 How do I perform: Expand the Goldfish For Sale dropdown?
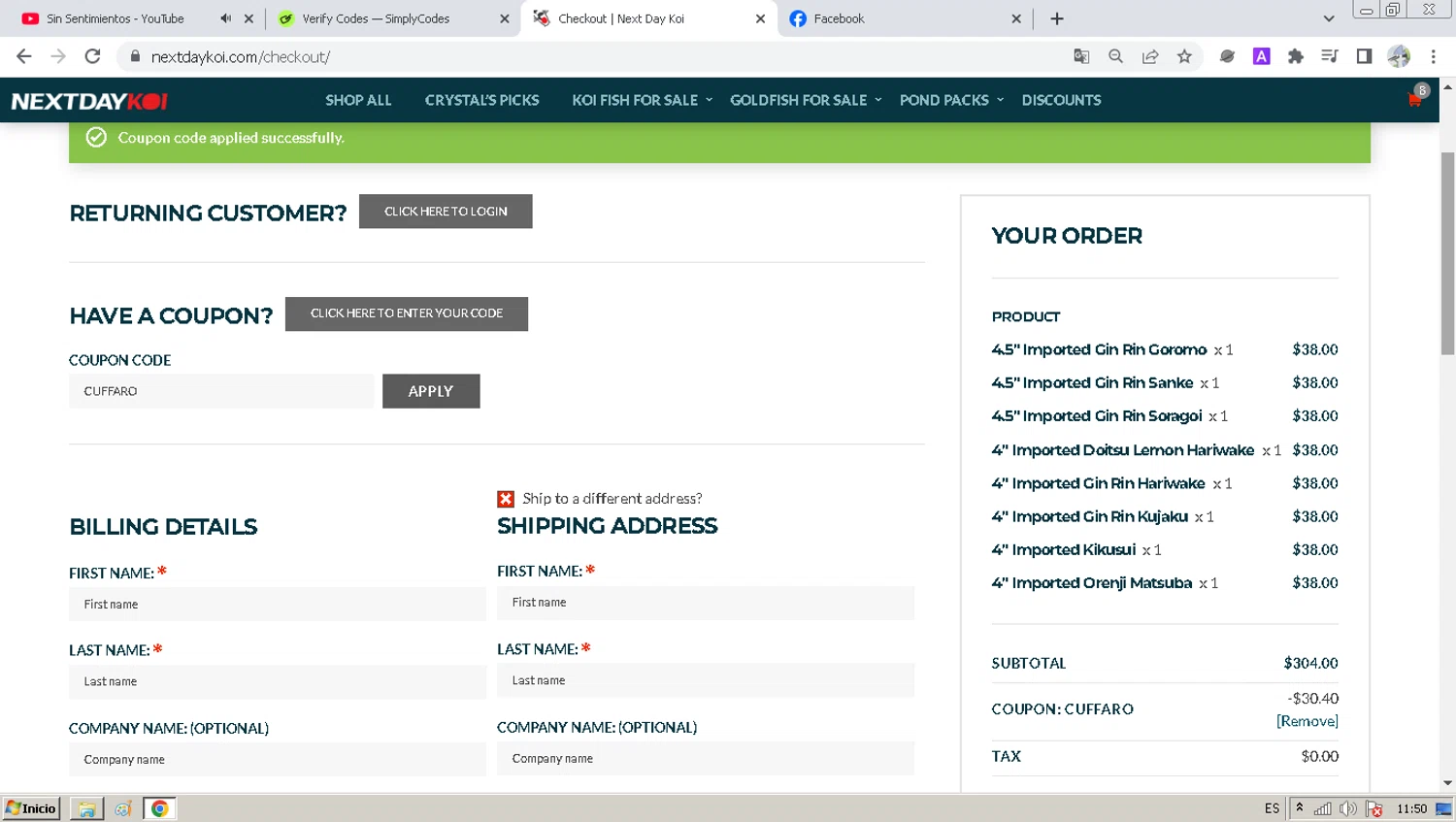[x=806, y=100]
